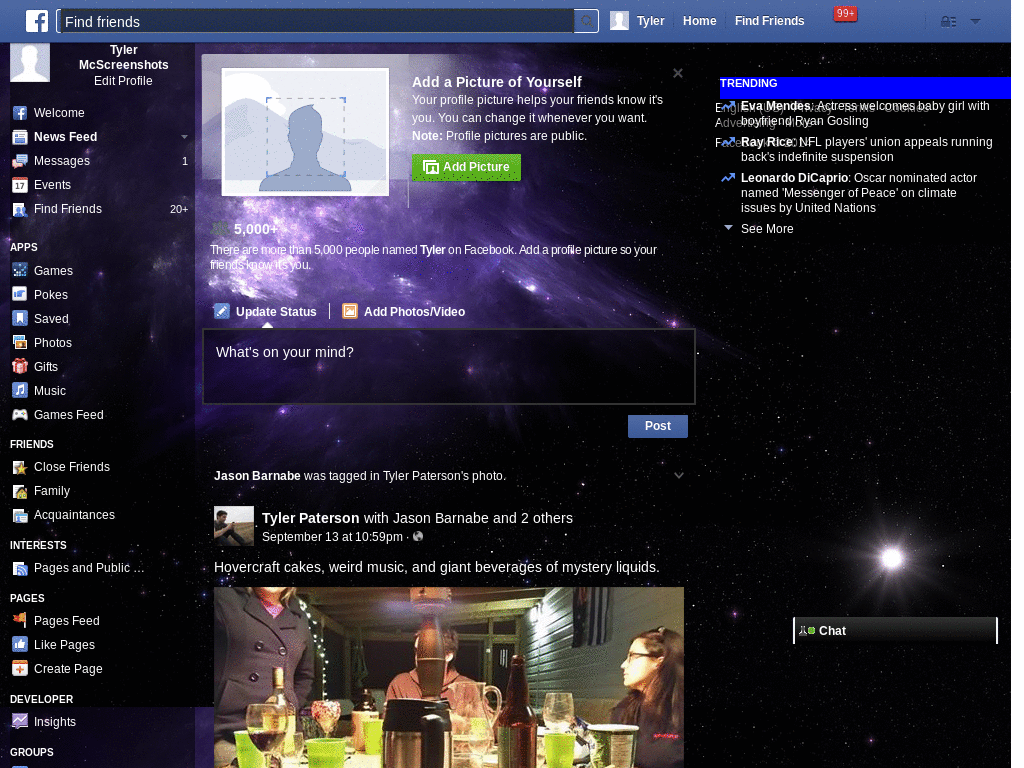Open the Chat bar

[x=895, y=630]
